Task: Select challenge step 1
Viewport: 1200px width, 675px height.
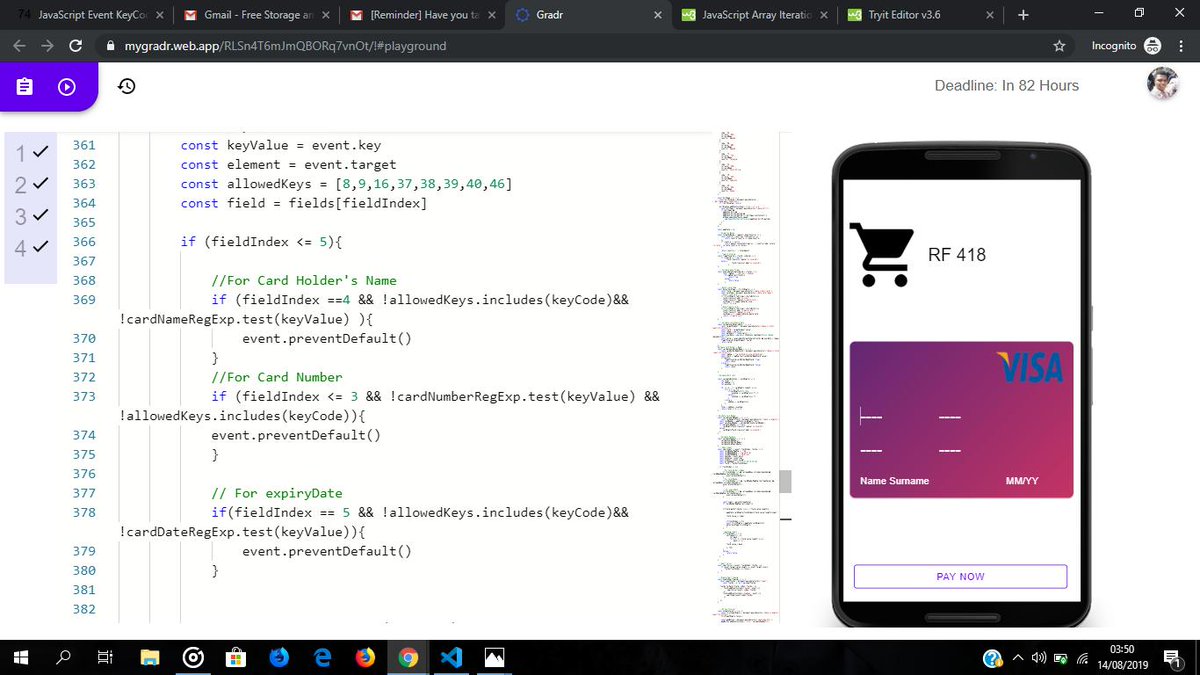Action: (x=31, y=152)
